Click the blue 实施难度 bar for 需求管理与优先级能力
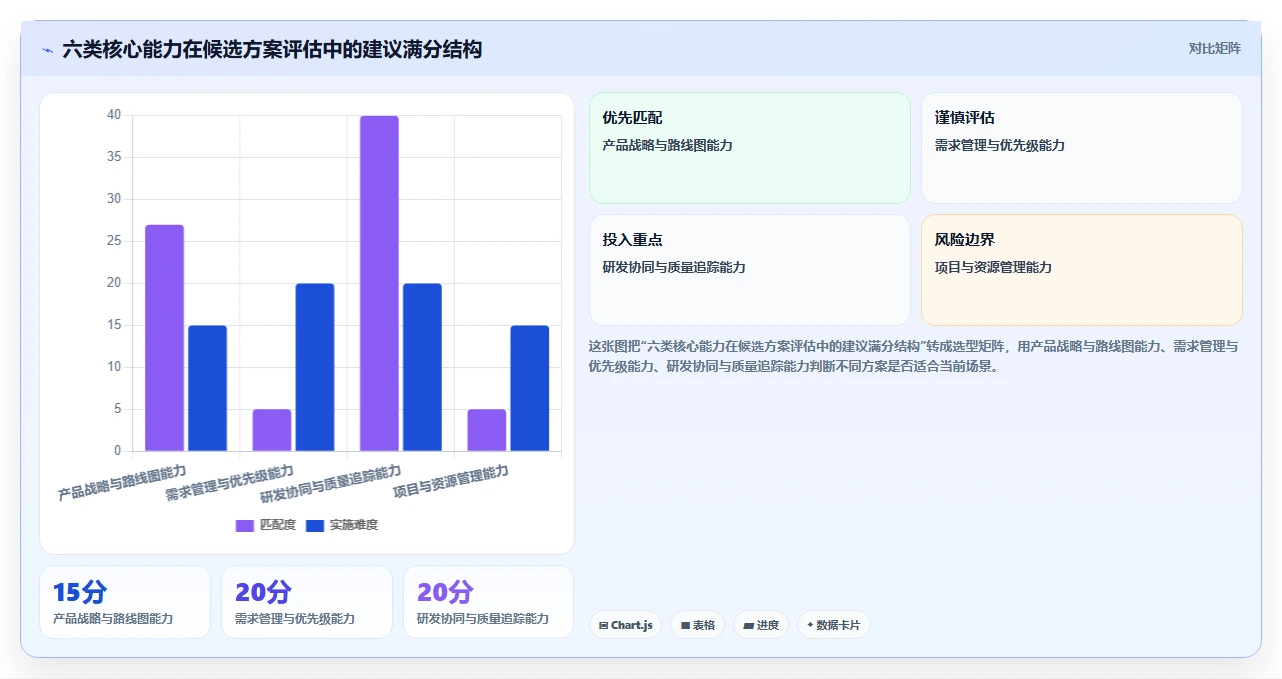1282x679 pixels. pyautogui.click(x=315, y=367)
